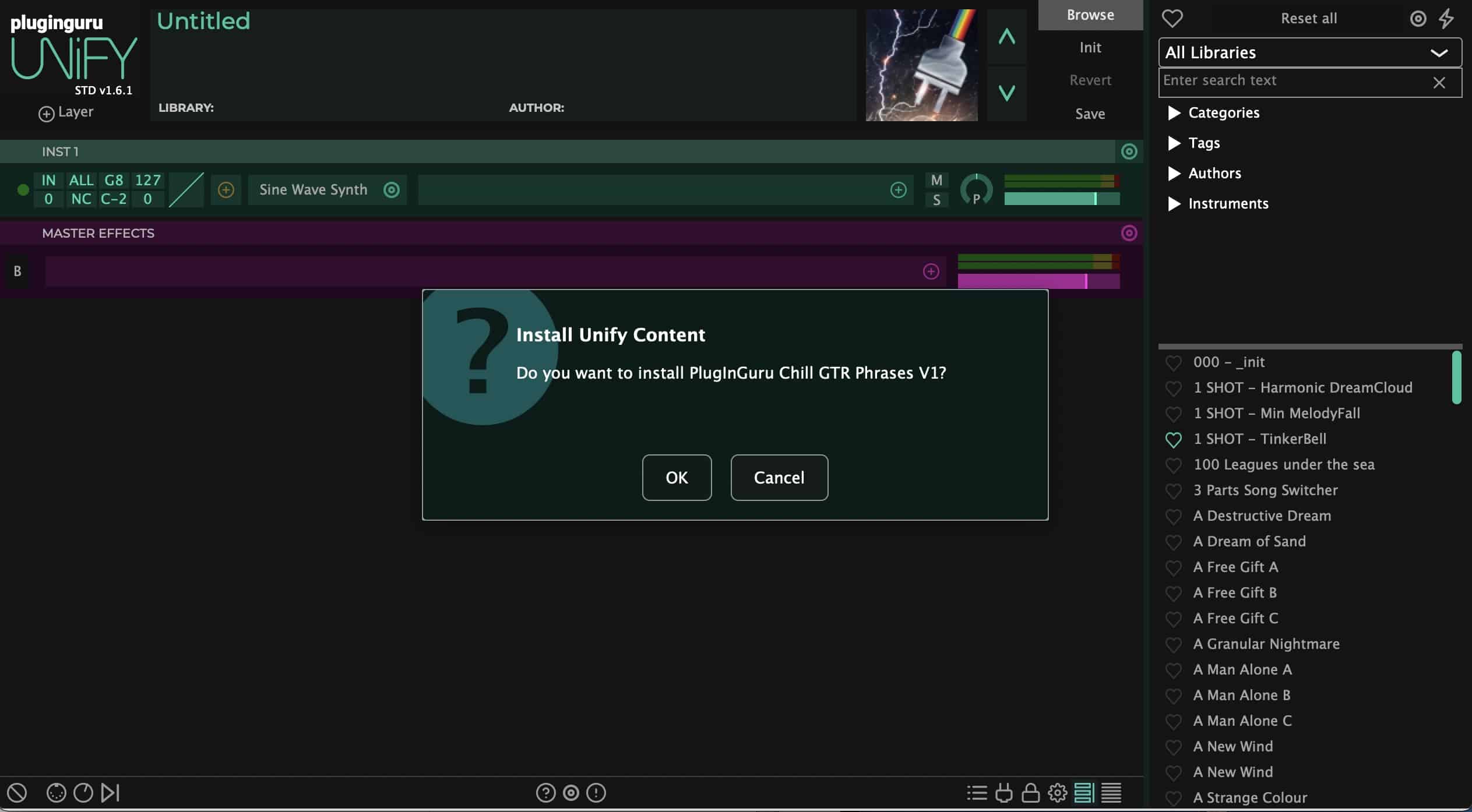Expand the Categories filter
The image size is (1472, 812).
[x=1214, y=112]
